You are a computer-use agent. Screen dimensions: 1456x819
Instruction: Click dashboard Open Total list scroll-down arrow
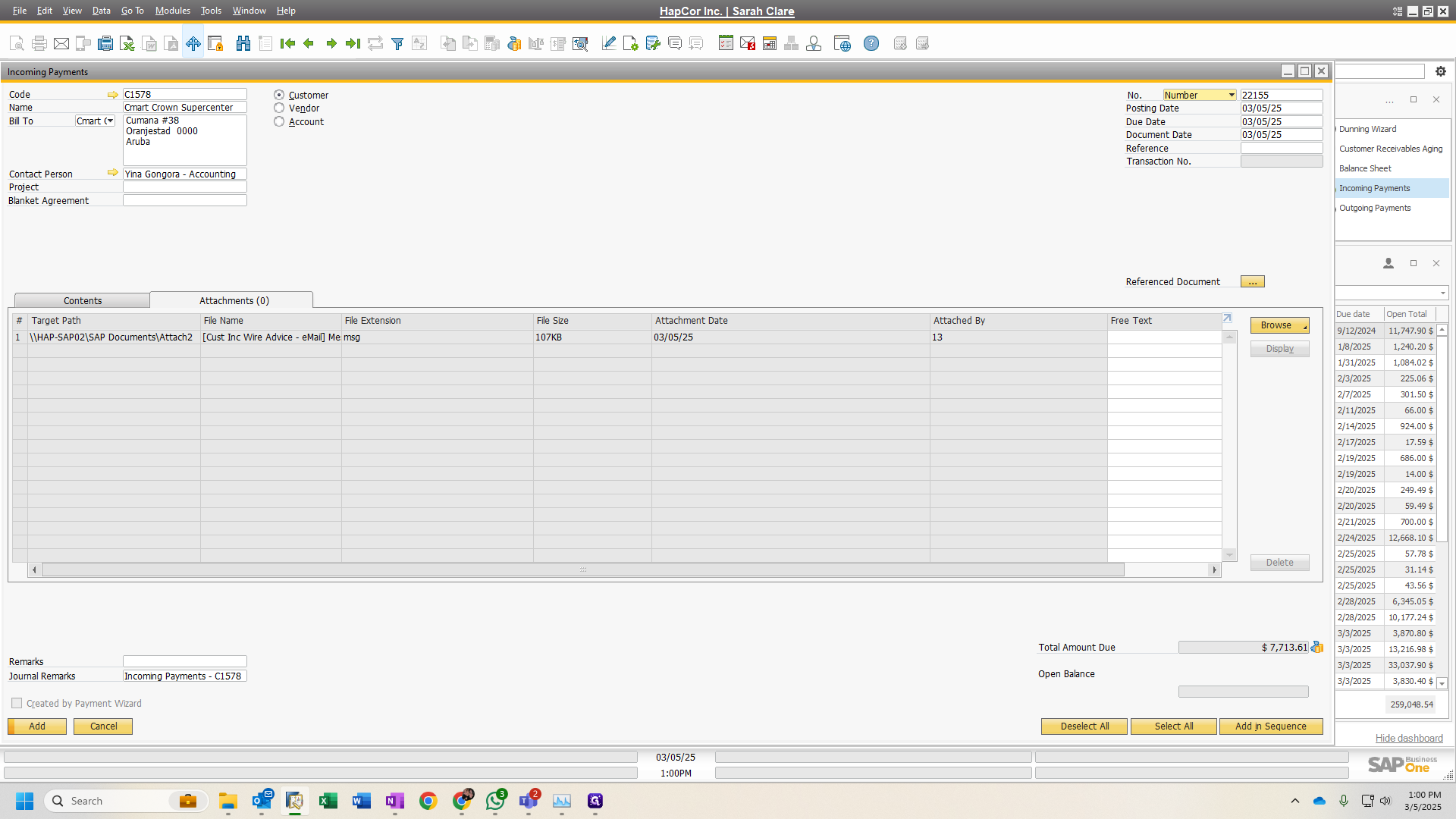tap(1442, 682)
